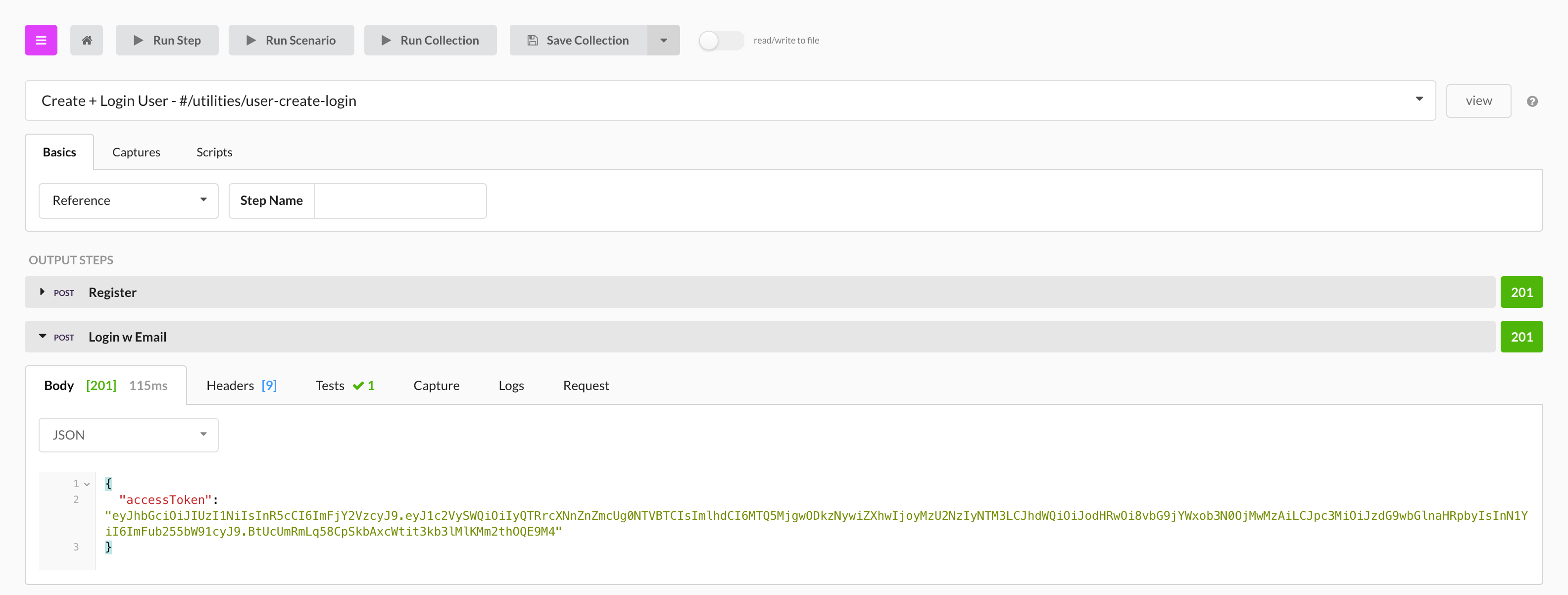Open the Reference type dropdown

point(128,200)
